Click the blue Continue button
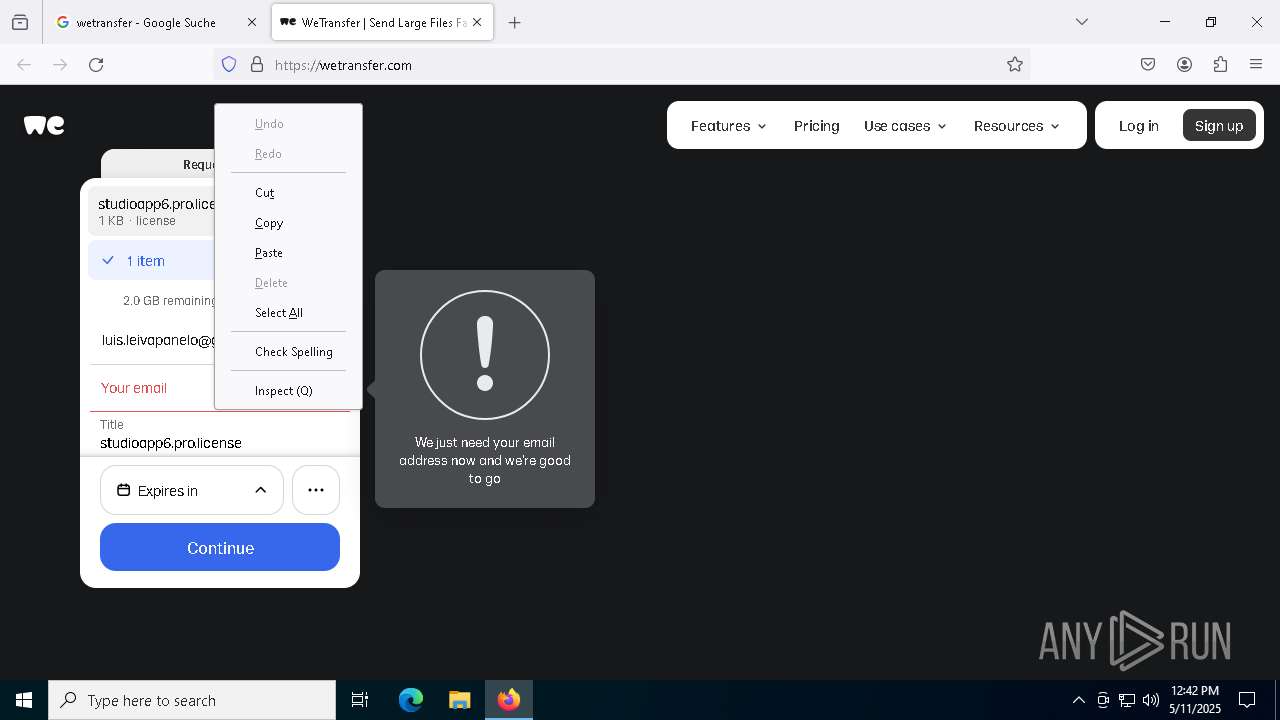1280x720 pixels. tap(220, 548)
